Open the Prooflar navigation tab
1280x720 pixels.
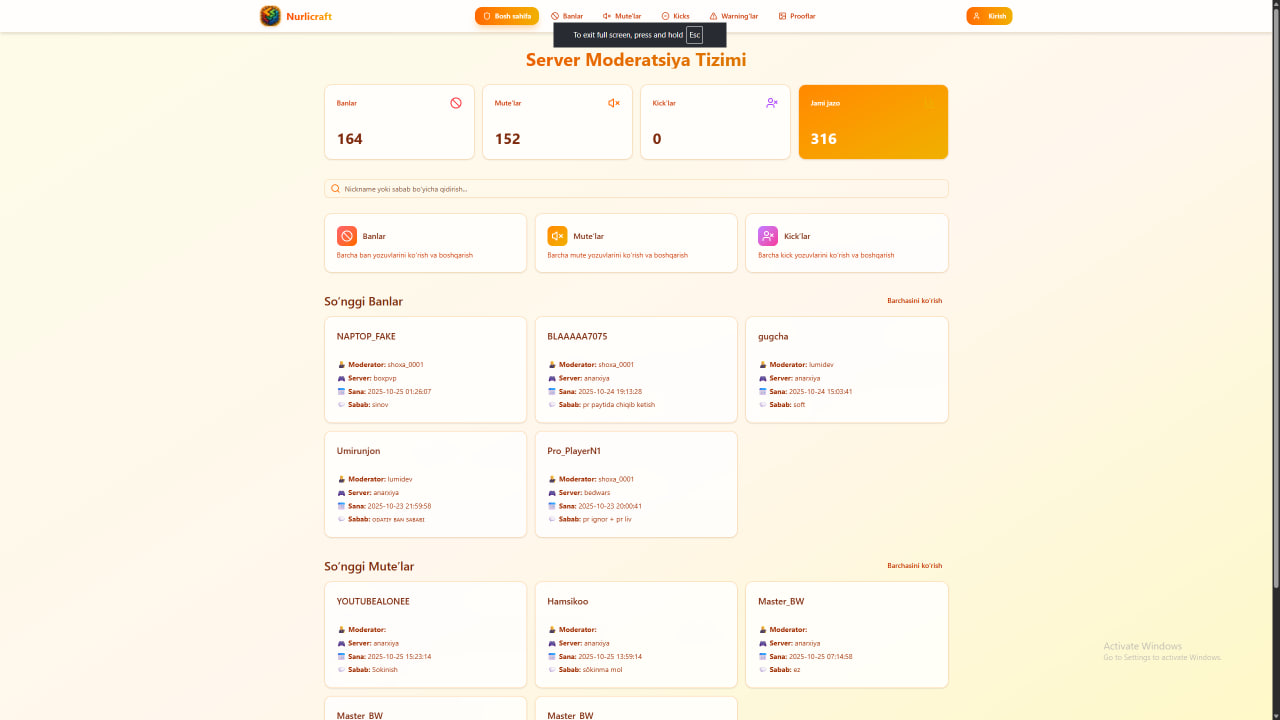tap(797, 16)
